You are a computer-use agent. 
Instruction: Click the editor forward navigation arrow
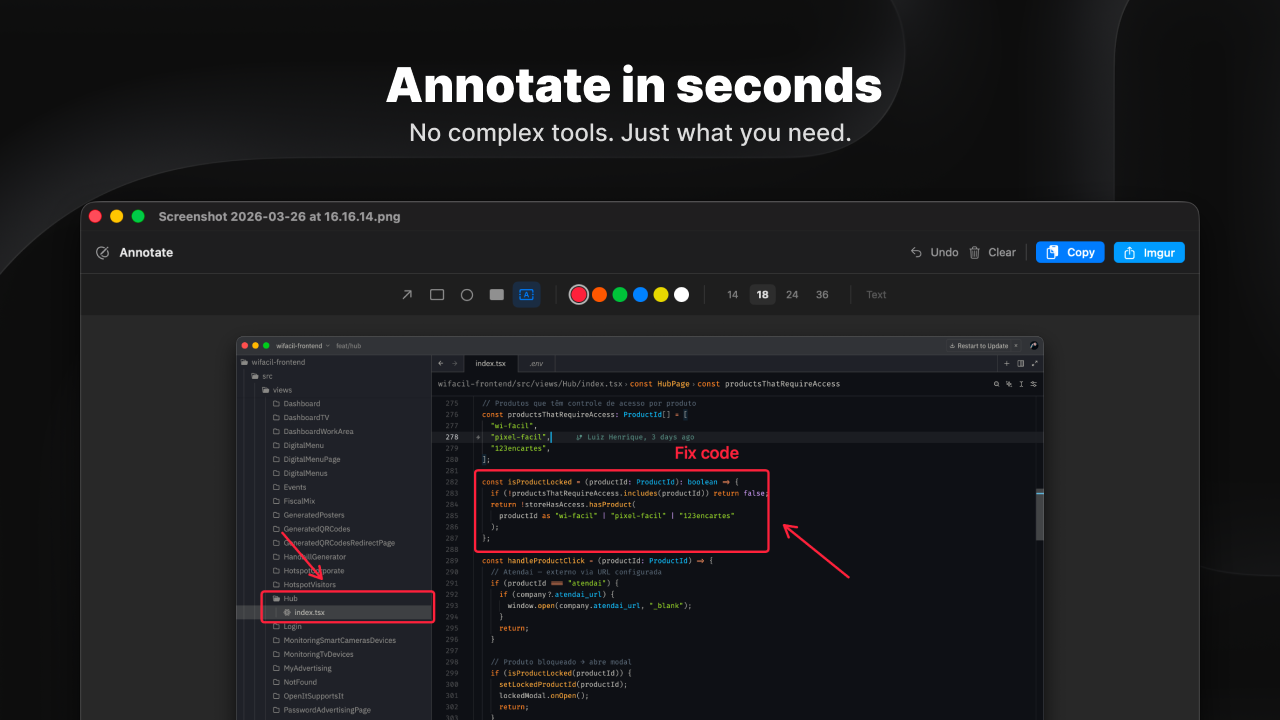(455, 364)
